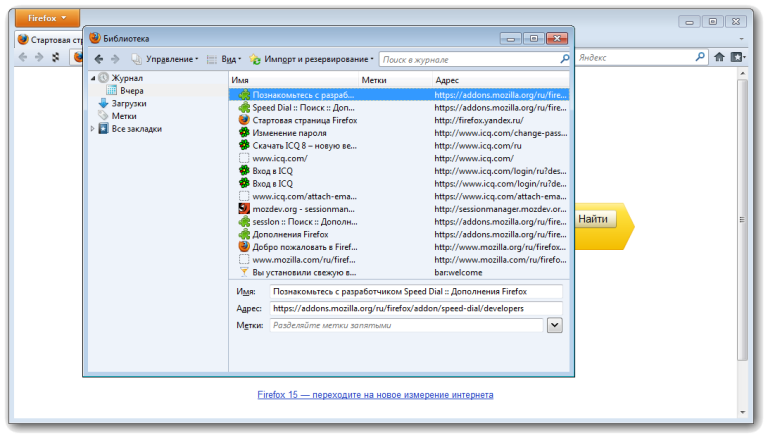Select Стартовая страница Firefox entry
768x438 pixels.
tap(399, 120)
